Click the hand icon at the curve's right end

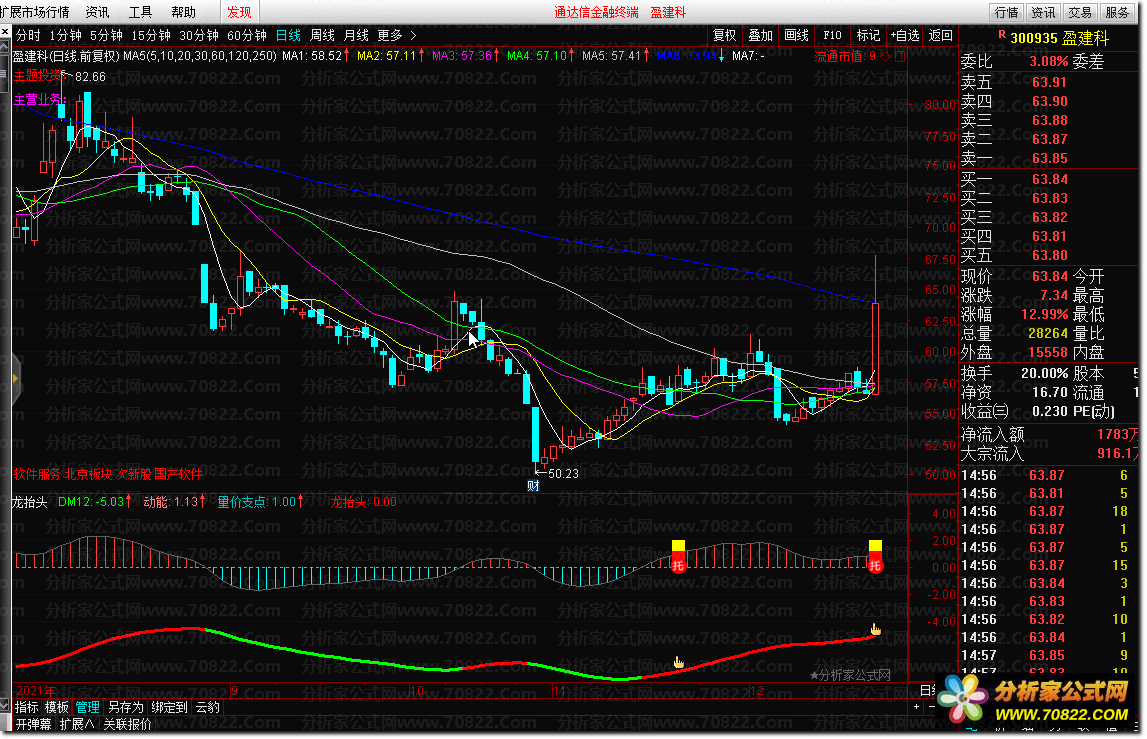[x=876, y=629]
